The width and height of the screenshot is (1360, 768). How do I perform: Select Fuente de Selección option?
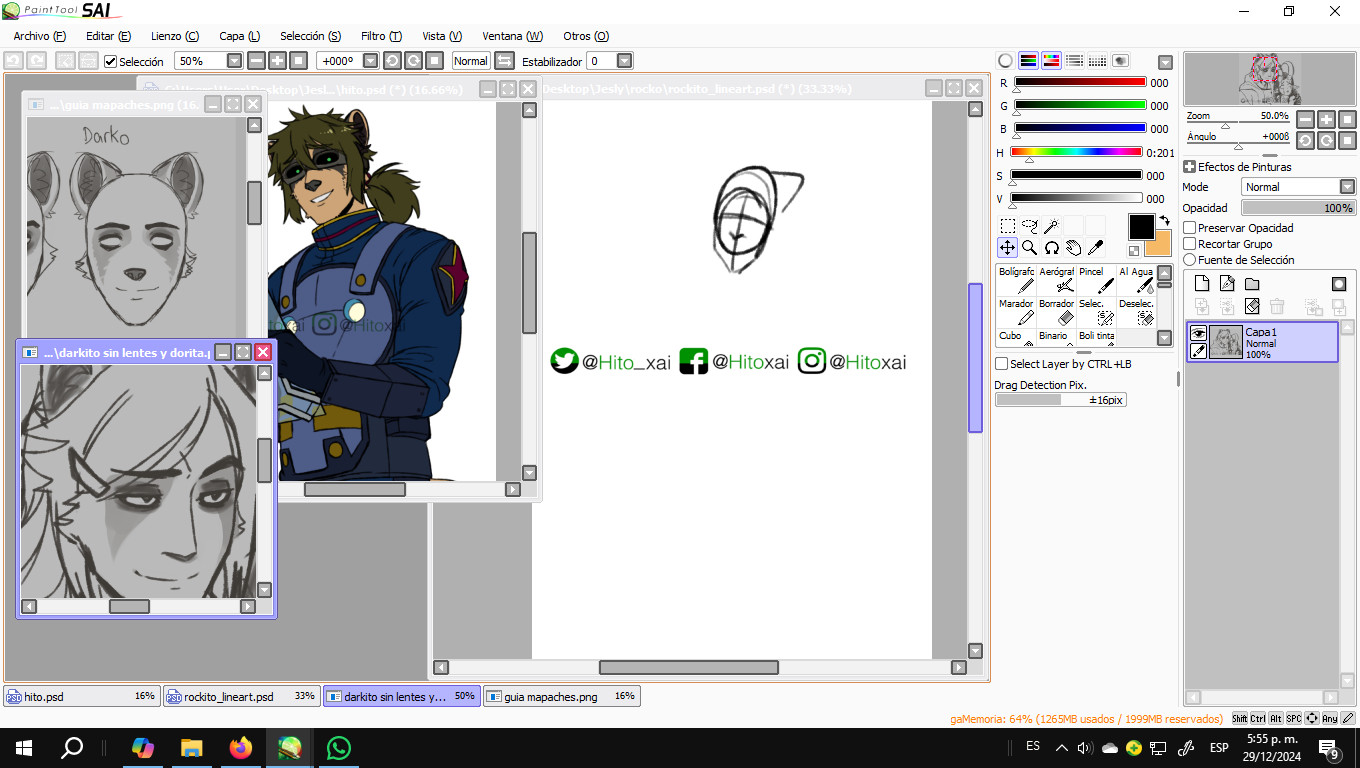[x=1190, y=260]
